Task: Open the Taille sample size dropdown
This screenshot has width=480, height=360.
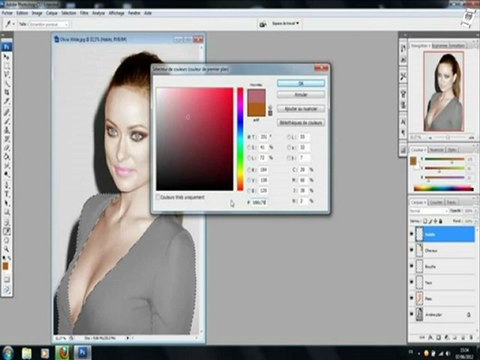Action: 49,24
